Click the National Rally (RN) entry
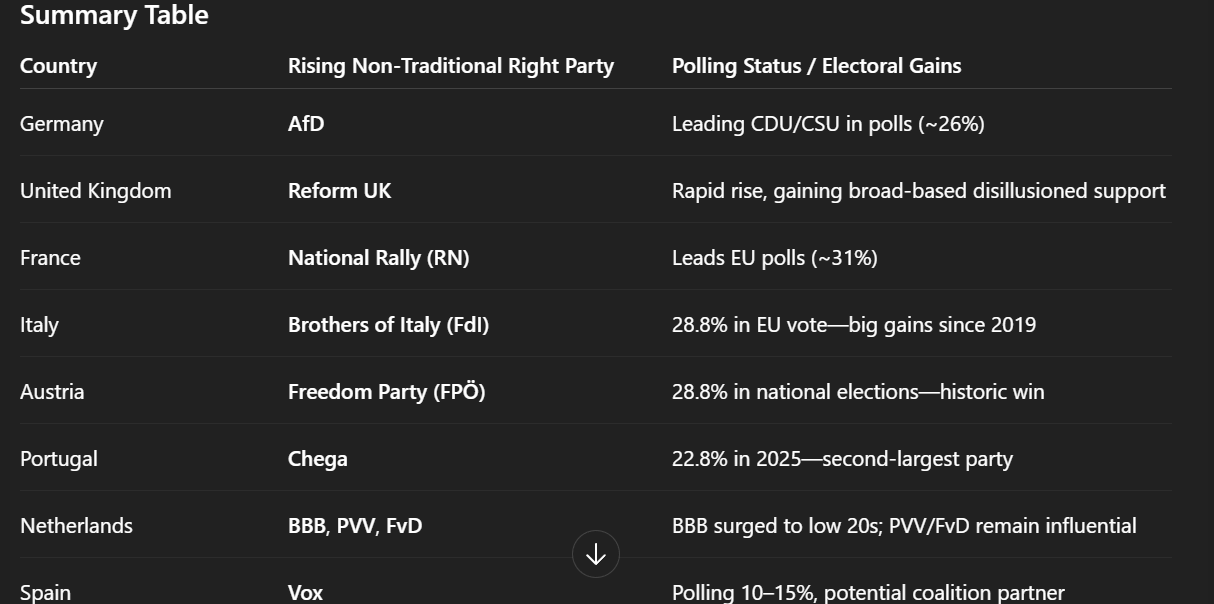 coord(378,258)
